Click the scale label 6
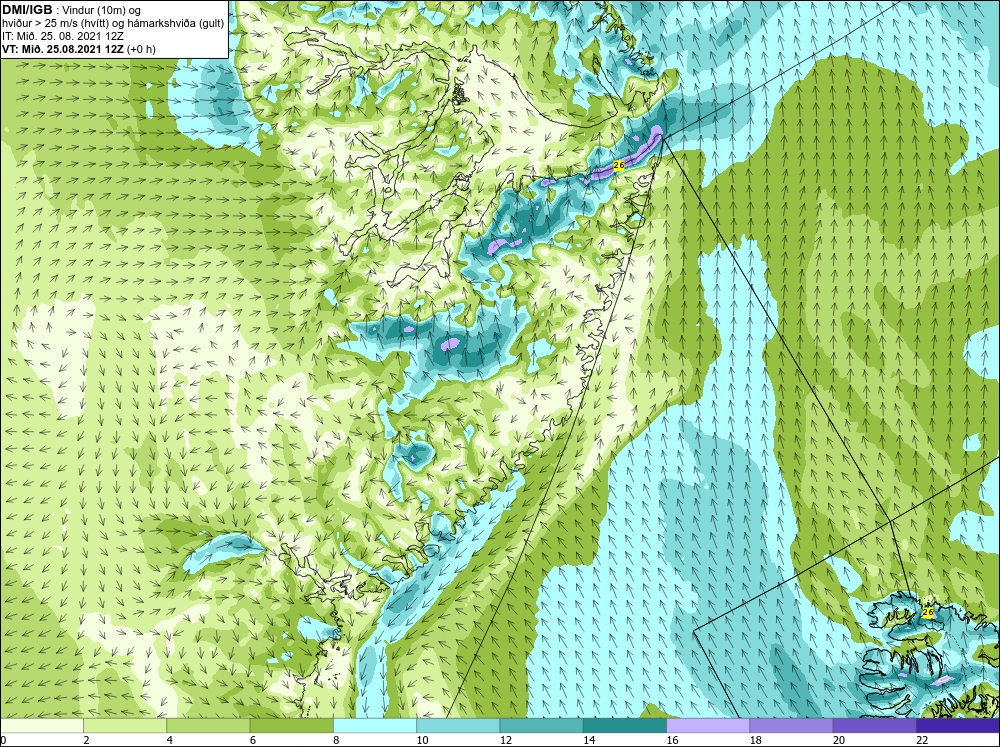The height and width of the screenshot is (747, 1000). [x=253, y=740]
